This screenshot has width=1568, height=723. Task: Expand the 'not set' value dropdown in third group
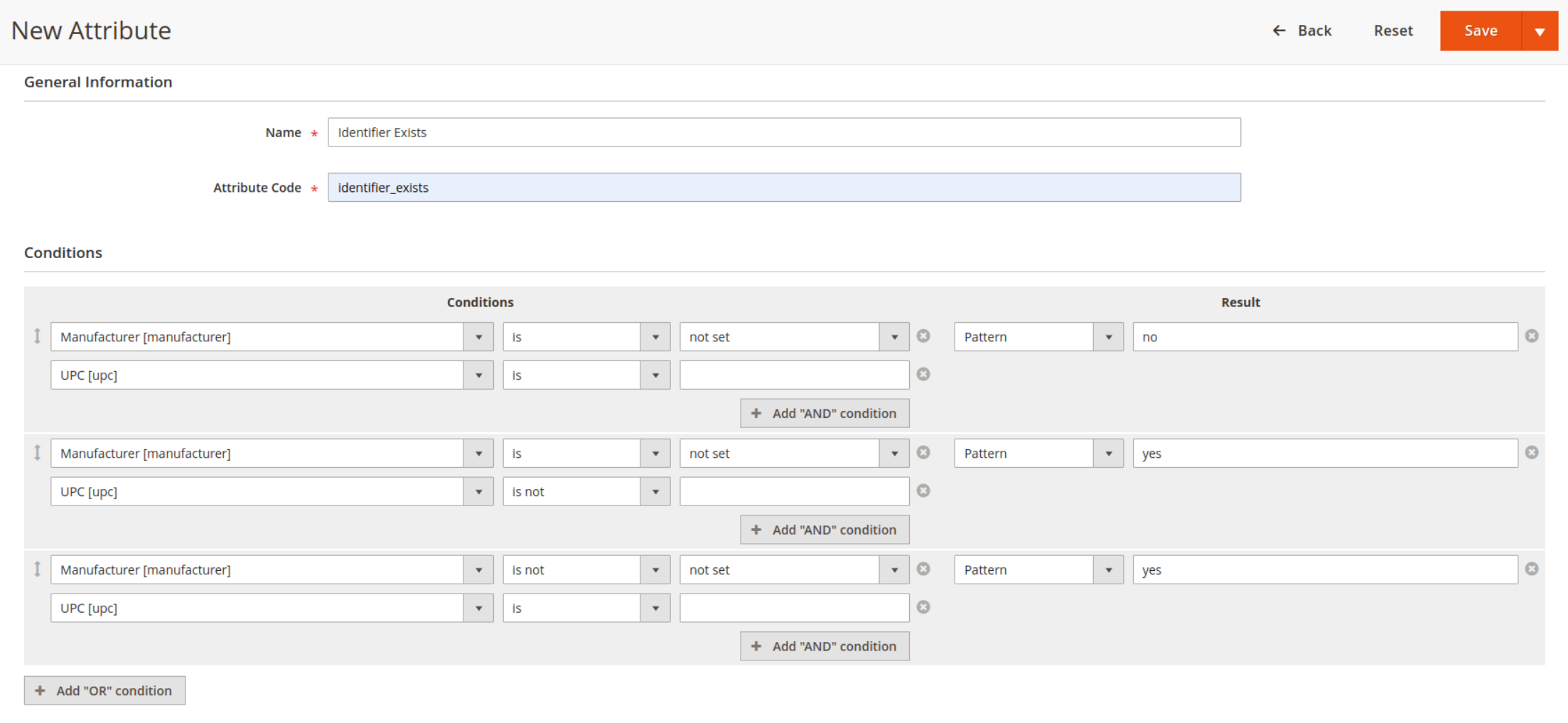[x=894, y=570]
